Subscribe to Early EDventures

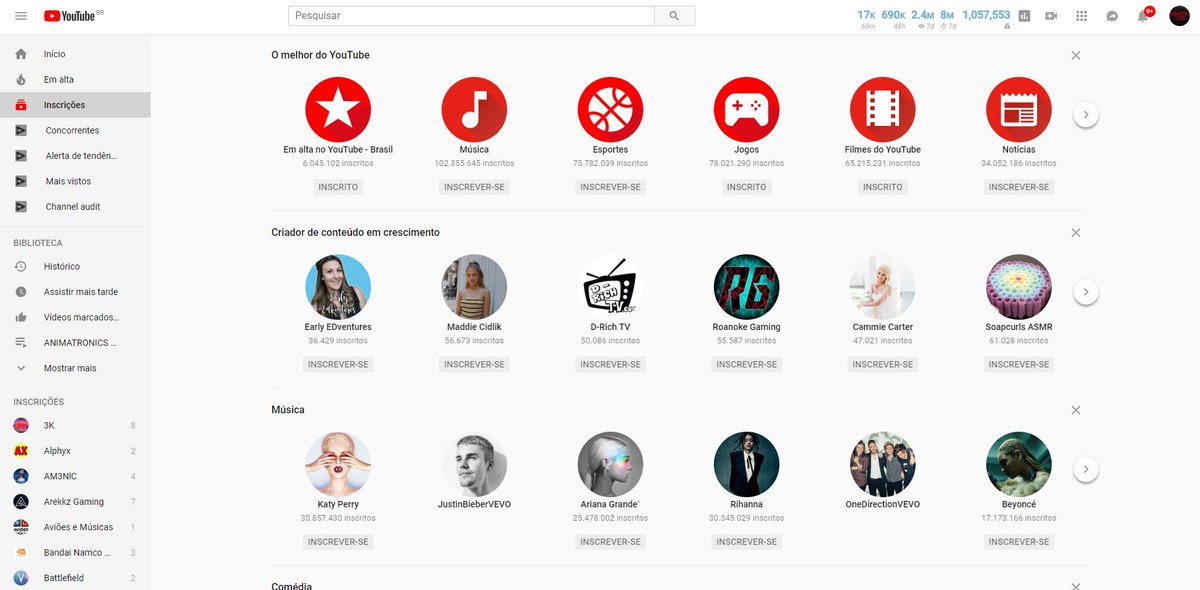(x=338, y=364)
